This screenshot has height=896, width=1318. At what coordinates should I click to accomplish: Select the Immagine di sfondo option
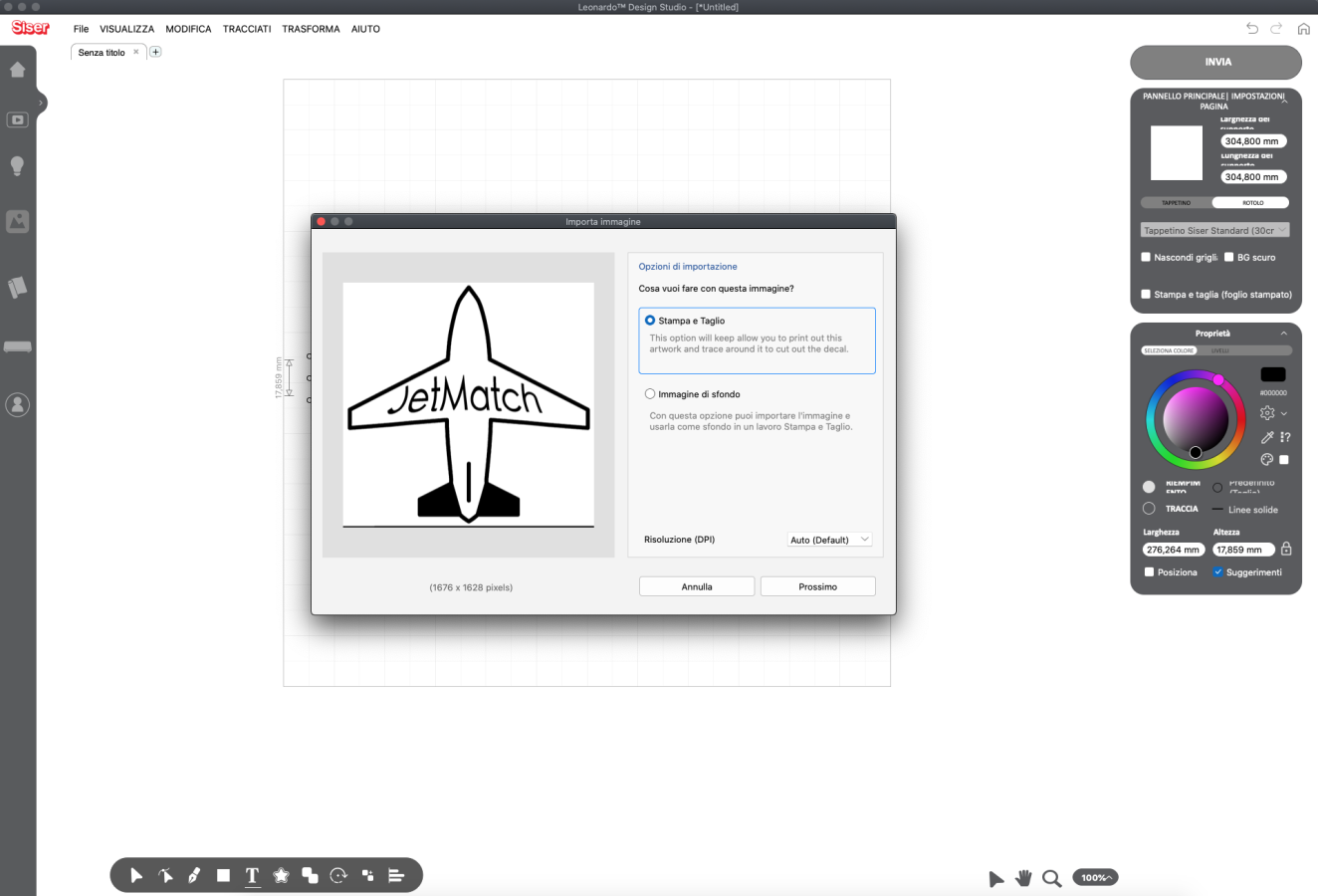coord(650,394)
